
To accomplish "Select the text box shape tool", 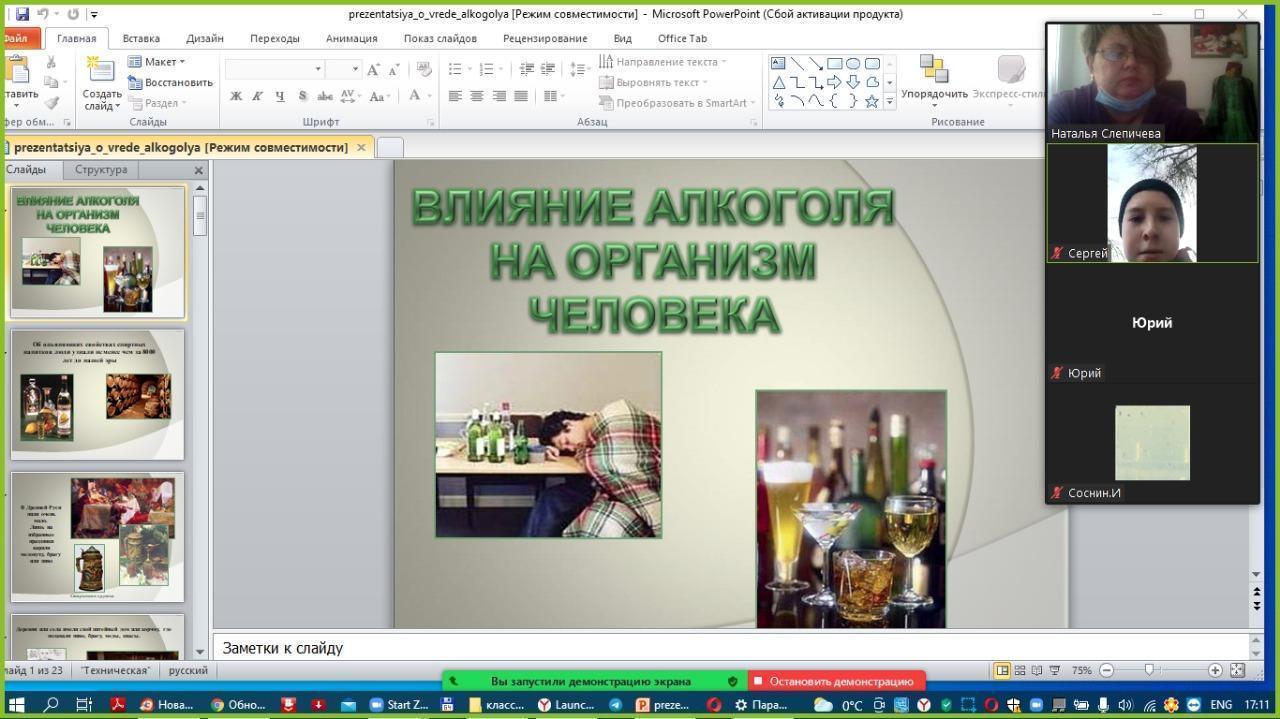I will (778, 63).
